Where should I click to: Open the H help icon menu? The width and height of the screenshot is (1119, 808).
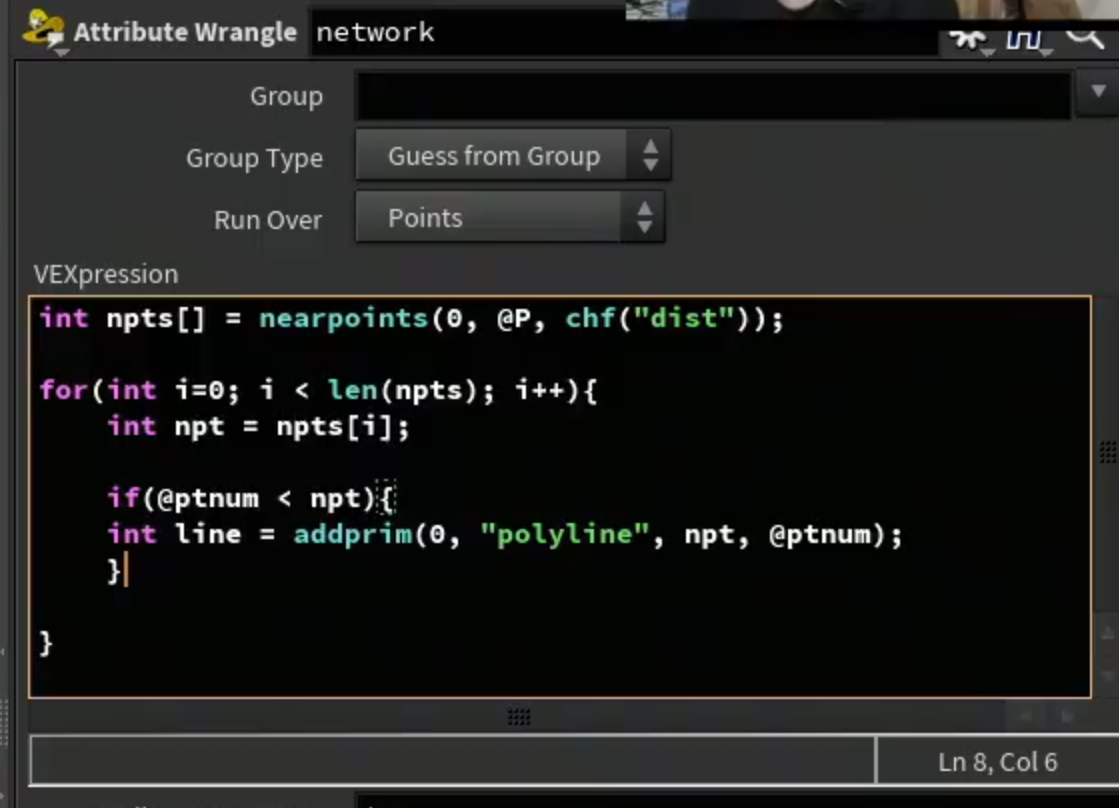1025,39
